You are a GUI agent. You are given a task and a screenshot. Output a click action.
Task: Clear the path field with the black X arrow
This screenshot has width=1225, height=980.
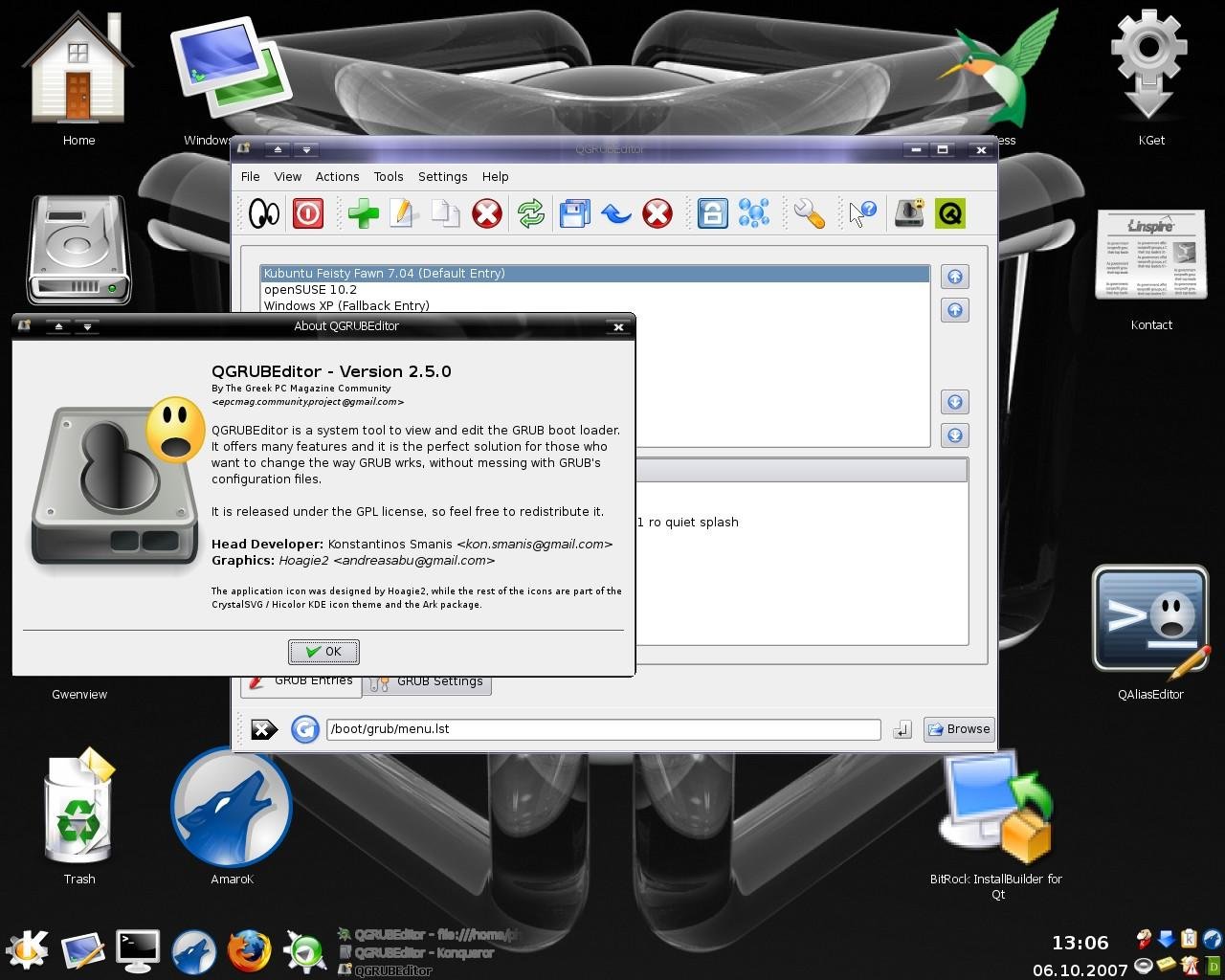(x=264, y=730)
